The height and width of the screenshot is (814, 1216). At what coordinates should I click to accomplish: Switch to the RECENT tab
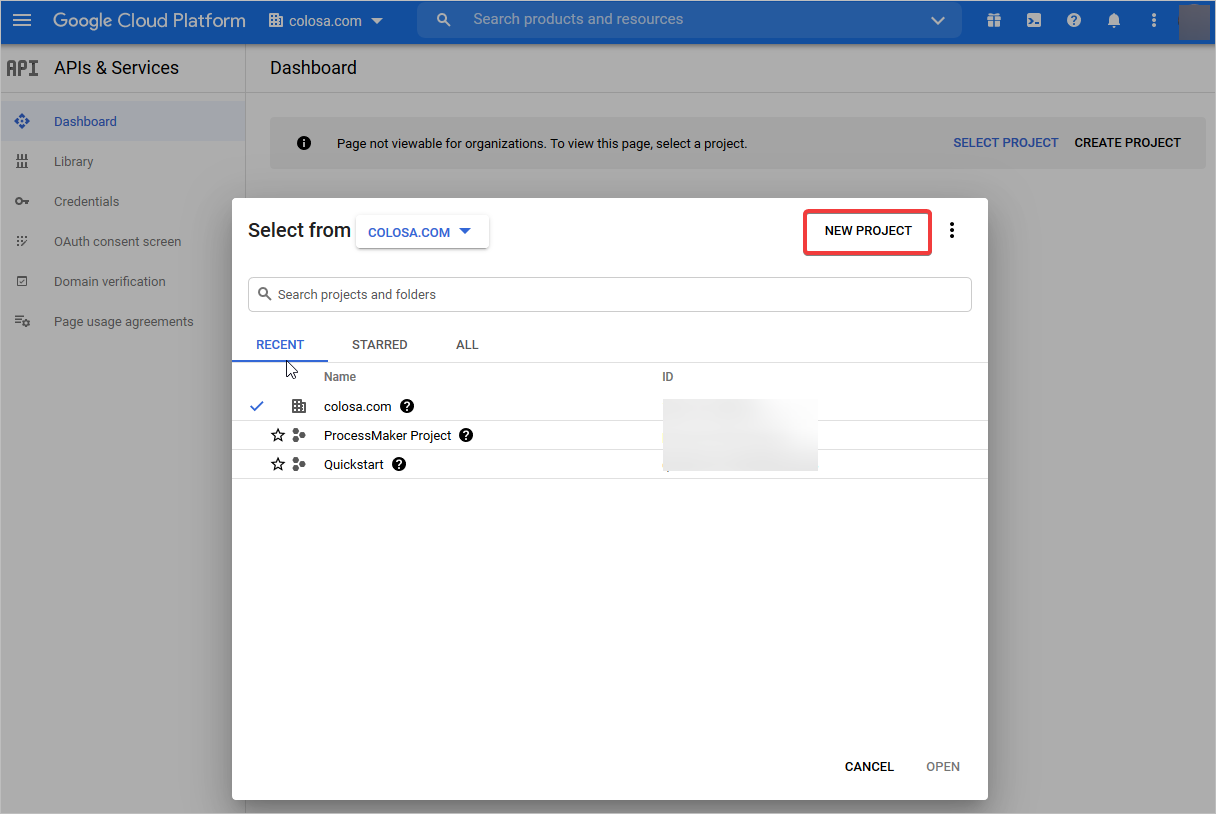tap(280, 345)
